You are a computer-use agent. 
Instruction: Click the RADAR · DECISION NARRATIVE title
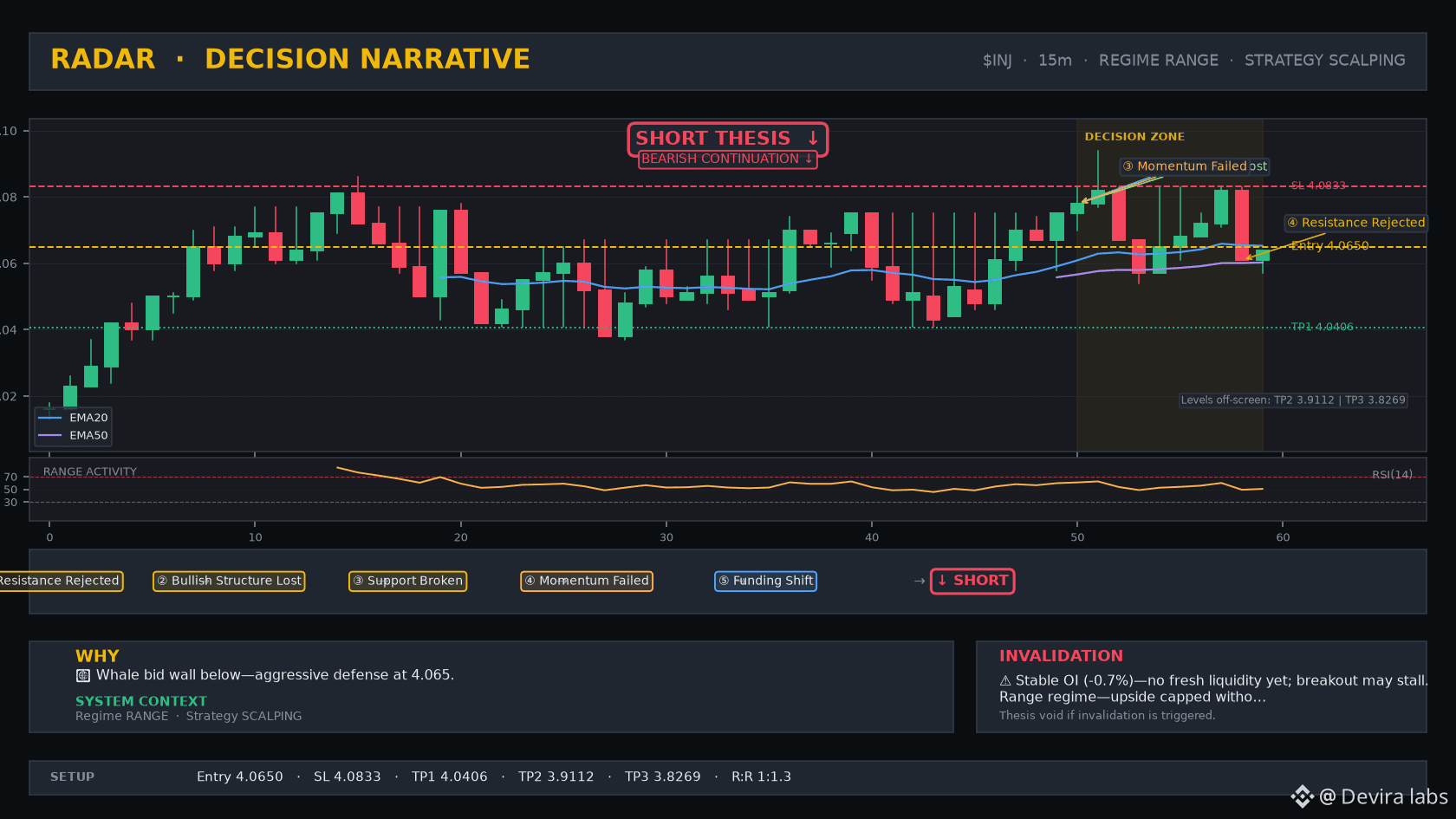pyautogui.click(x=290, y=59)
